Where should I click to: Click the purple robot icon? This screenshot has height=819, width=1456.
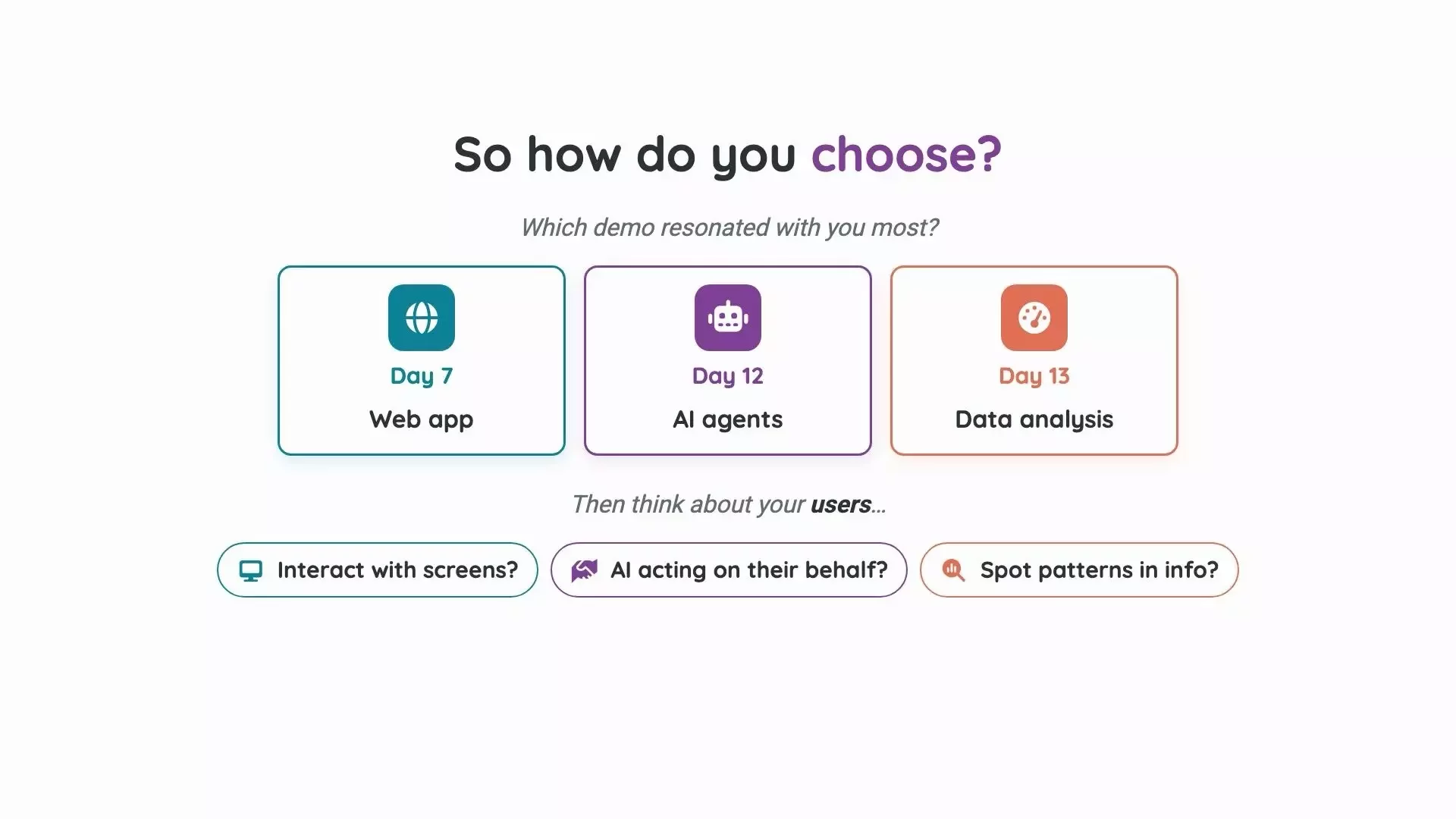click(x=728, y=318)
